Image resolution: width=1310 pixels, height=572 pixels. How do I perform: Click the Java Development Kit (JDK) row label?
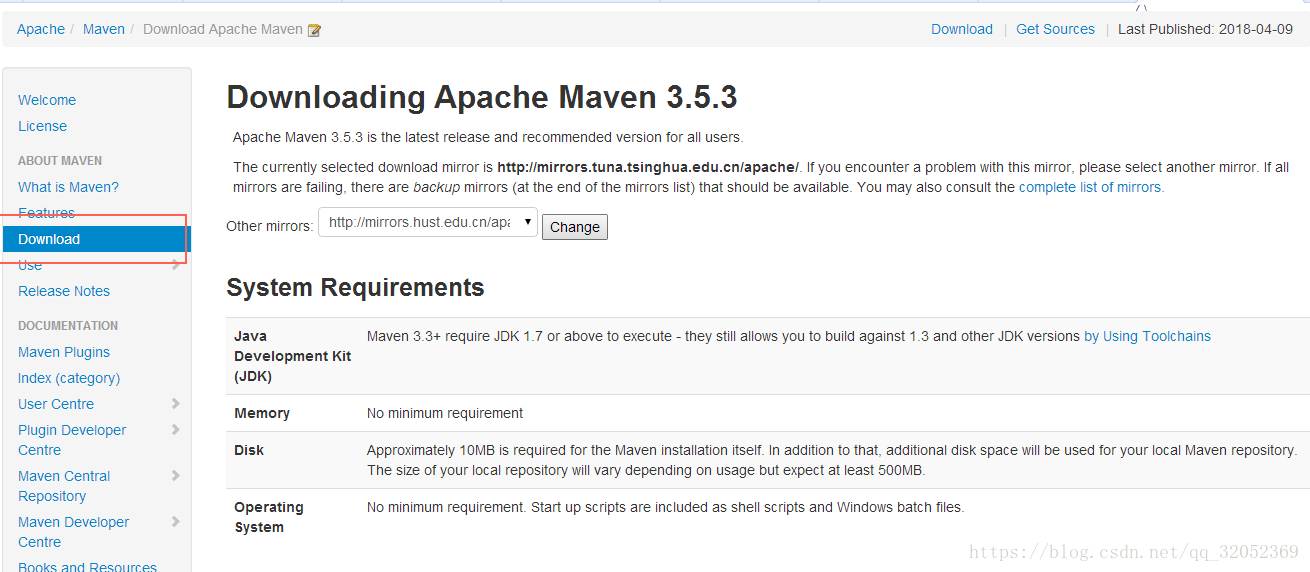[x=292, y=356]
